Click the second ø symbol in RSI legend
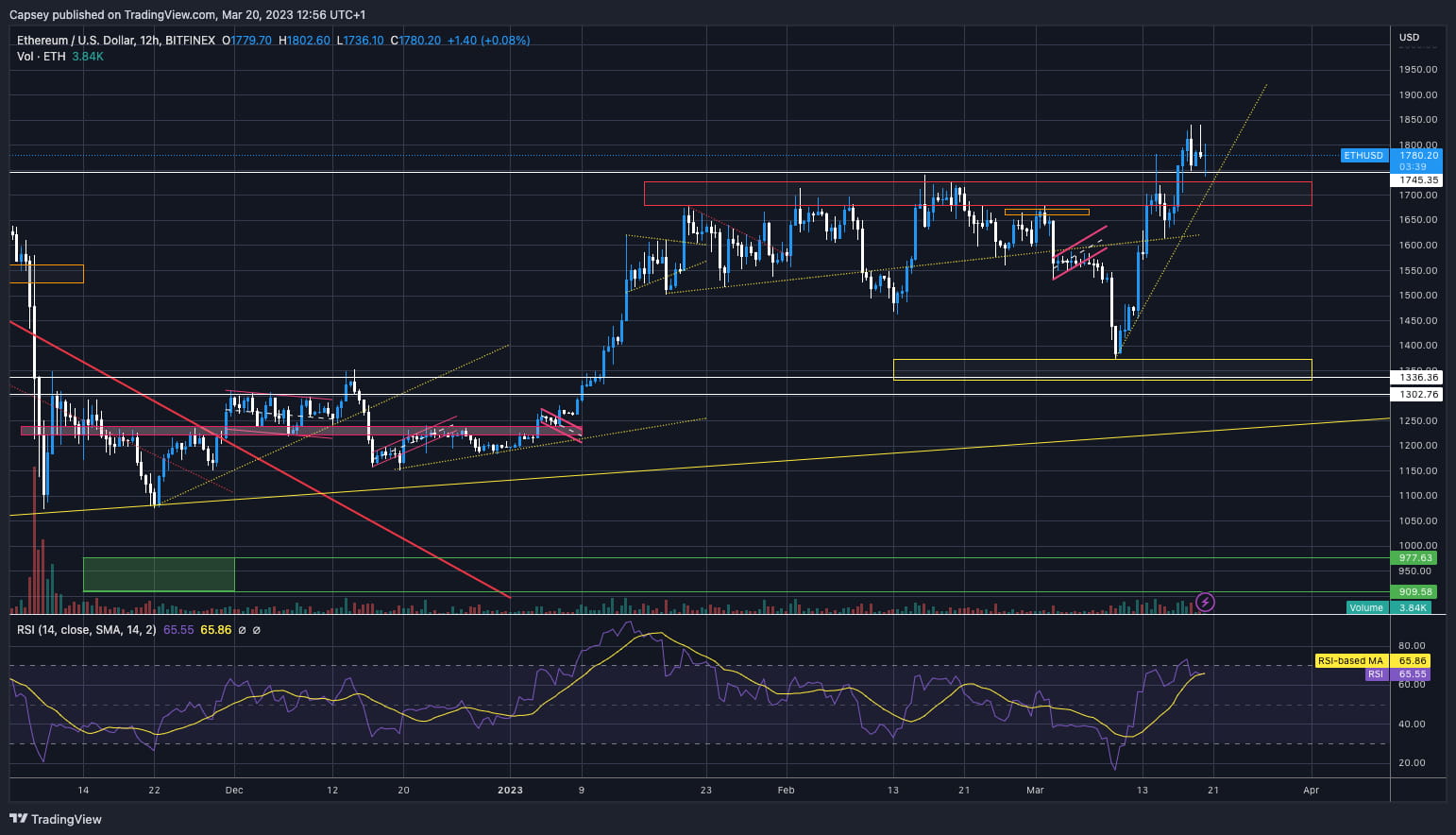This screenshot has height=835, width=1456. tap(257, 630)
